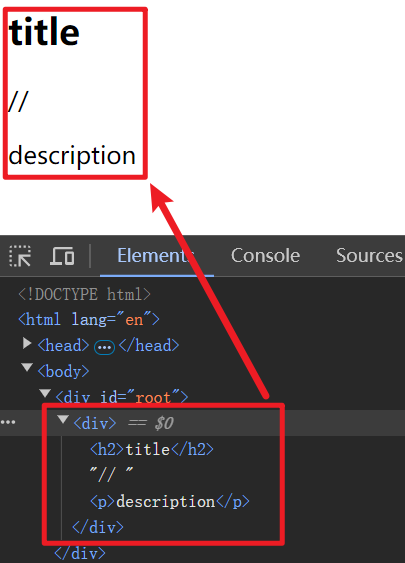405x563 pixels.
Task: Click the description paragraph on the page
Action: pos(72,156)
